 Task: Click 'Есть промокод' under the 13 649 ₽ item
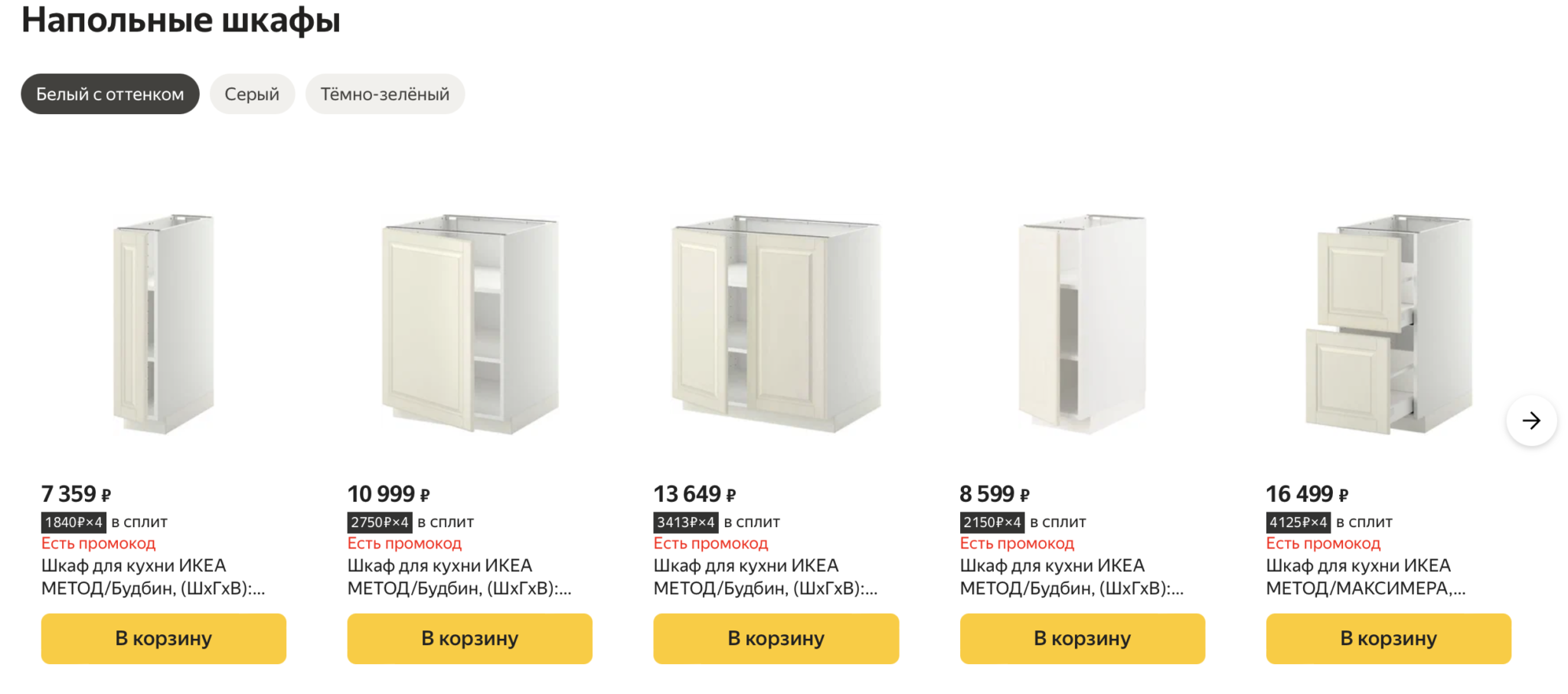pos(710,544)
